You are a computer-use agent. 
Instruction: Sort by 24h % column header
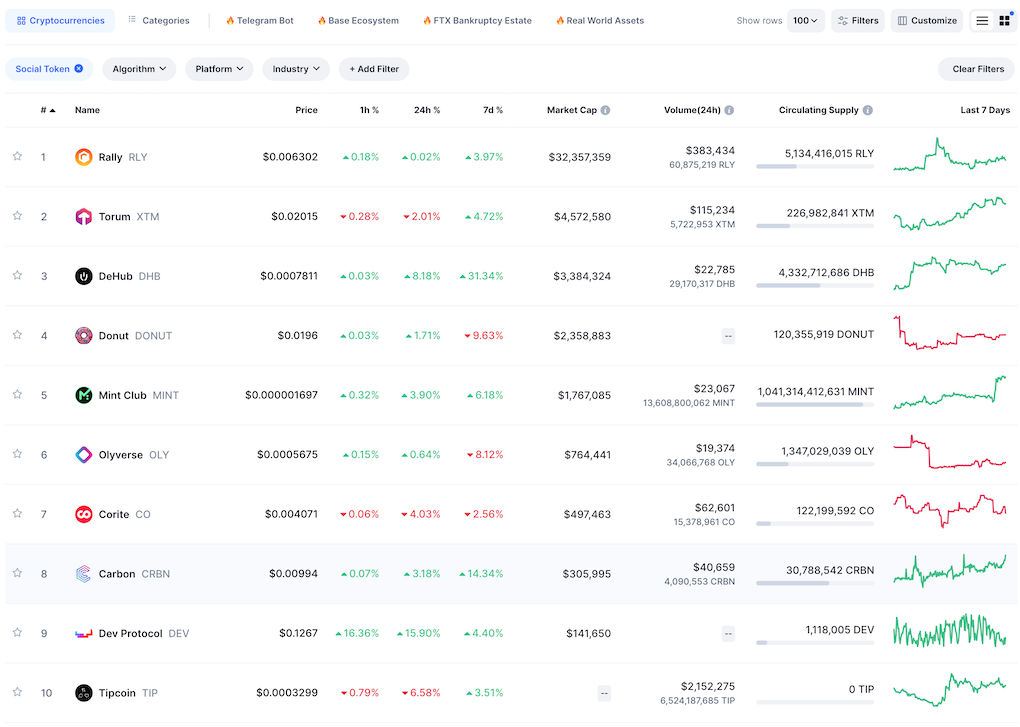coord(427,110)
